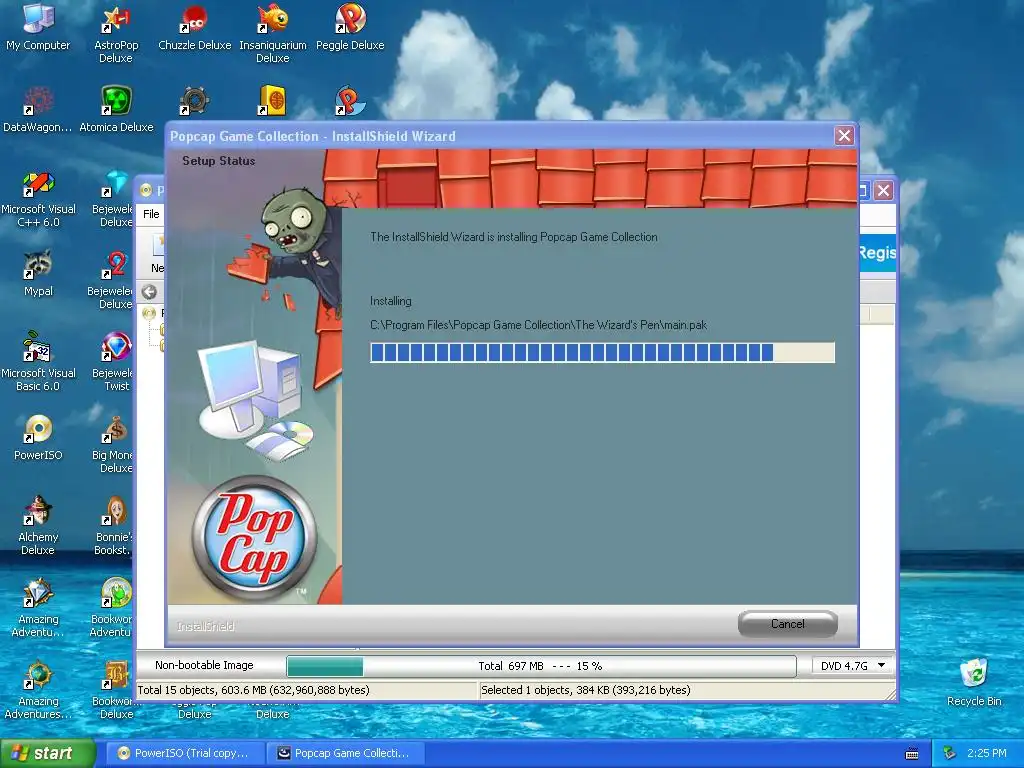Click the keyboard icon in the taskbar
This screenshot has height=768, width=1024.
(x=912, y=754)
